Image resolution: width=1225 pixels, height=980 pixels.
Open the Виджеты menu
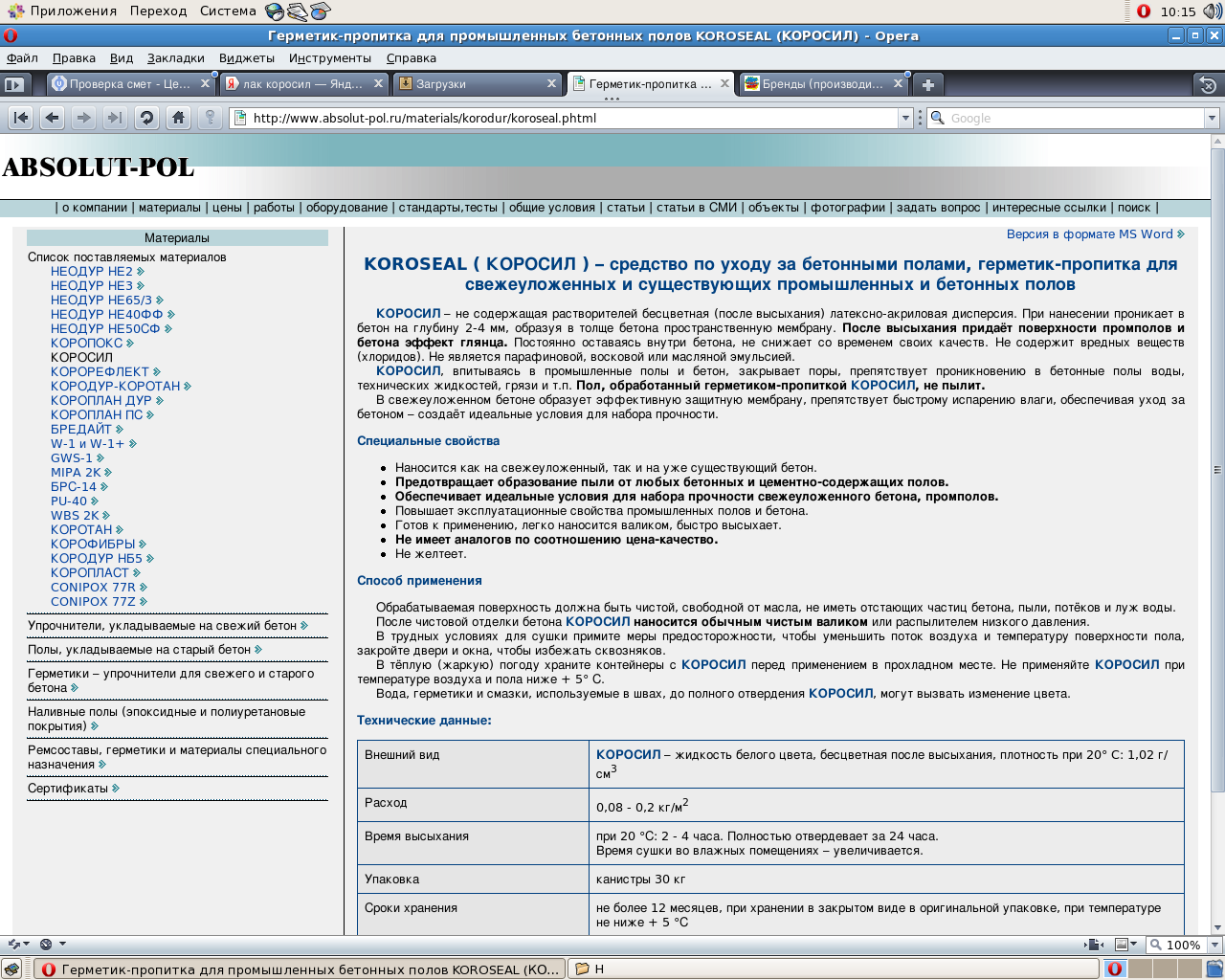pyautogui.click(x=246, y=58)
